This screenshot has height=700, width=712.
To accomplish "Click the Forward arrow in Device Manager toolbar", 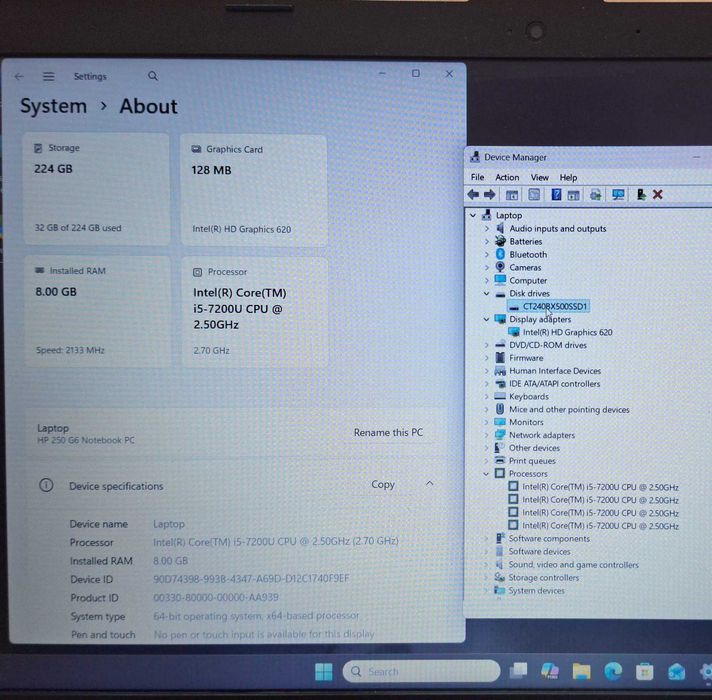I will pos(490,195).
